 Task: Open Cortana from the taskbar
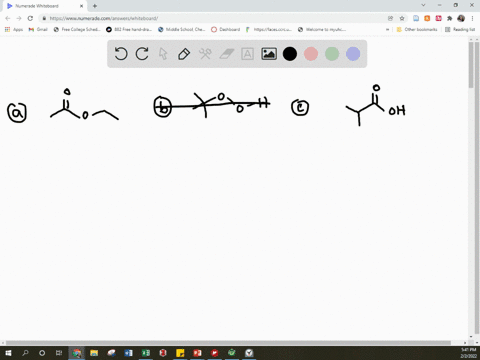pos(42,353)
